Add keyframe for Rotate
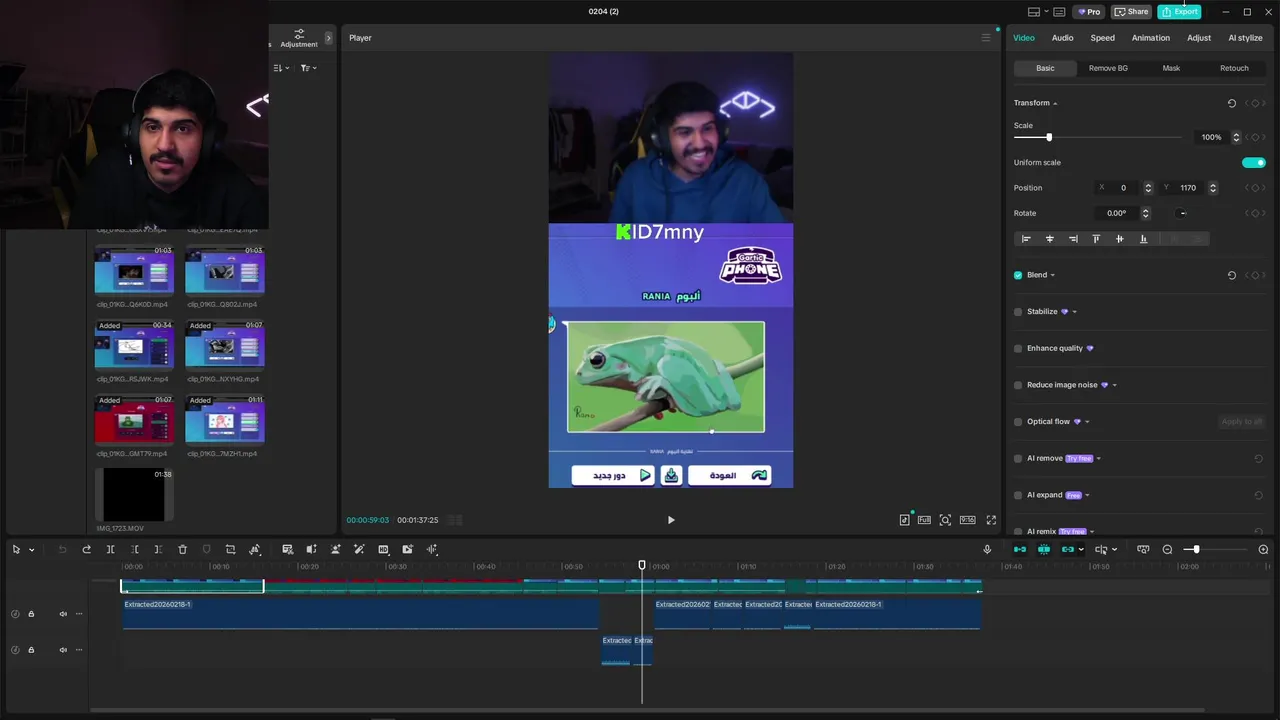Image resolution: width=1280 pixels, height=720 pixels. (x=1255, y=213)
